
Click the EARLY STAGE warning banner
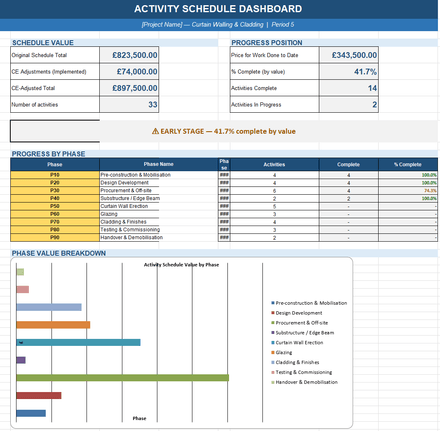coord(224,131)
